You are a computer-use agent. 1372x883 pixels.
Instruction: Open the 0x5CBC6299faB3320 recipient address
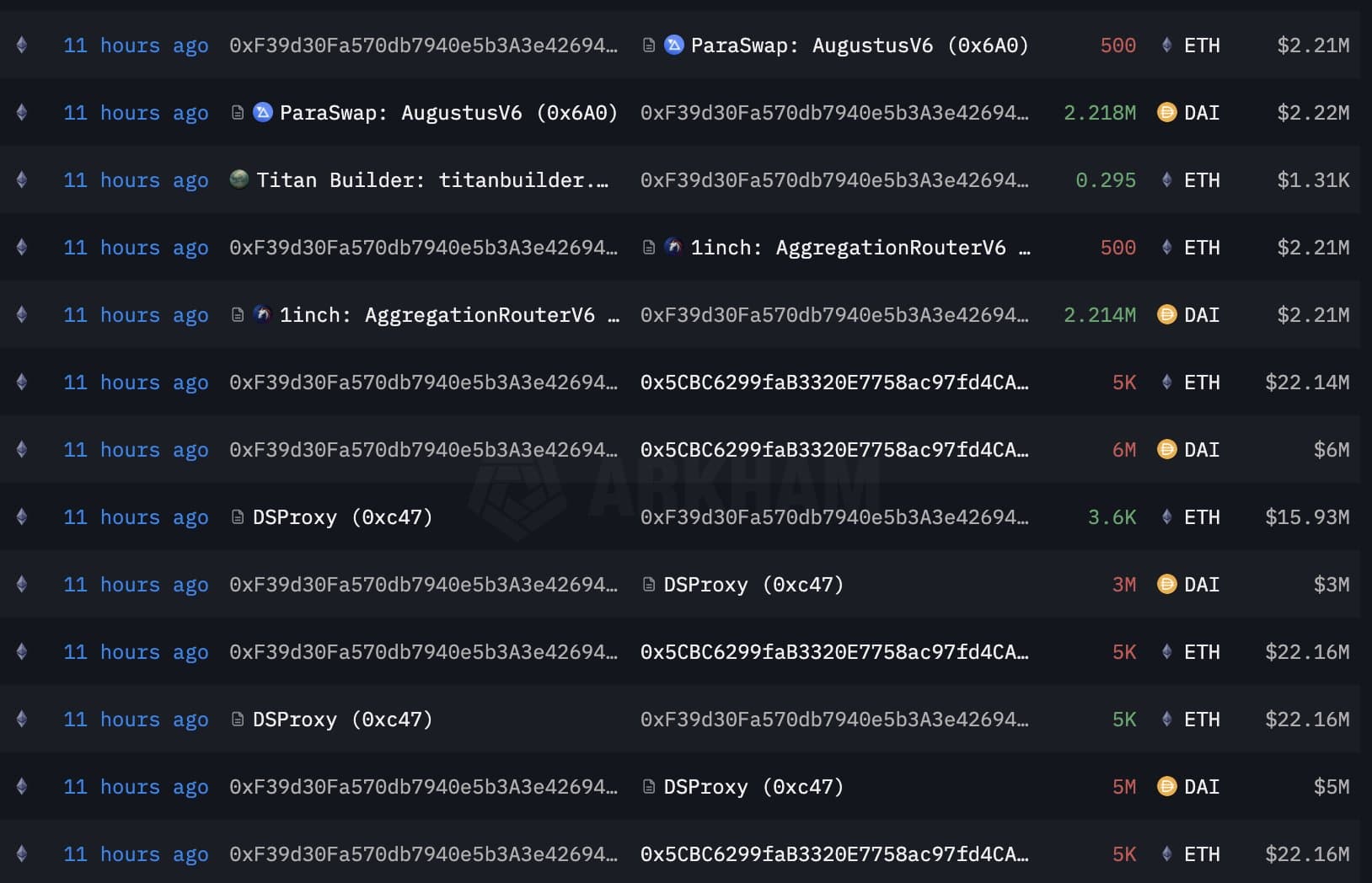coord(835,382)
